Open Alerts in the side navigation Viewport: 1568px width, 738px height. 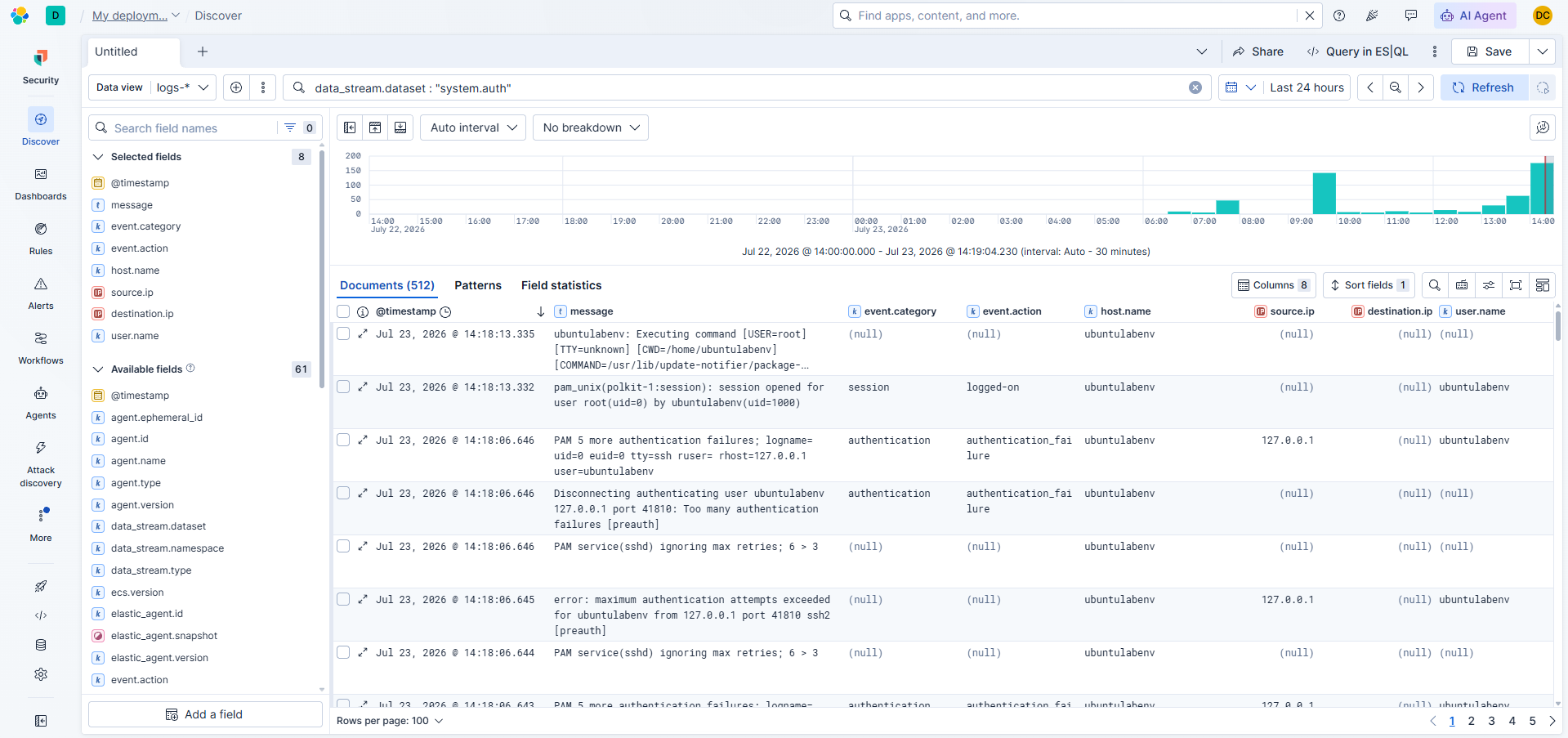[41, 293]
